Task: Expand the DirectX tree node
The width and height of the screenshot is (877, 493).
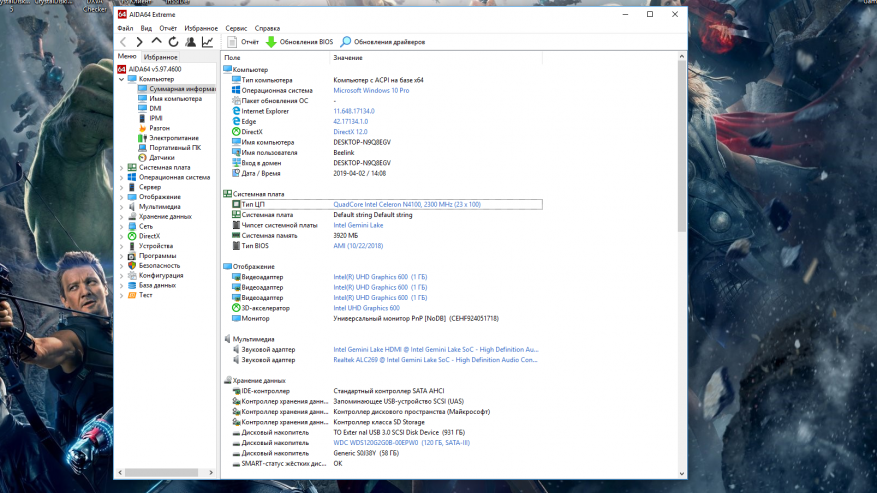Action: (x=121, y=236)
